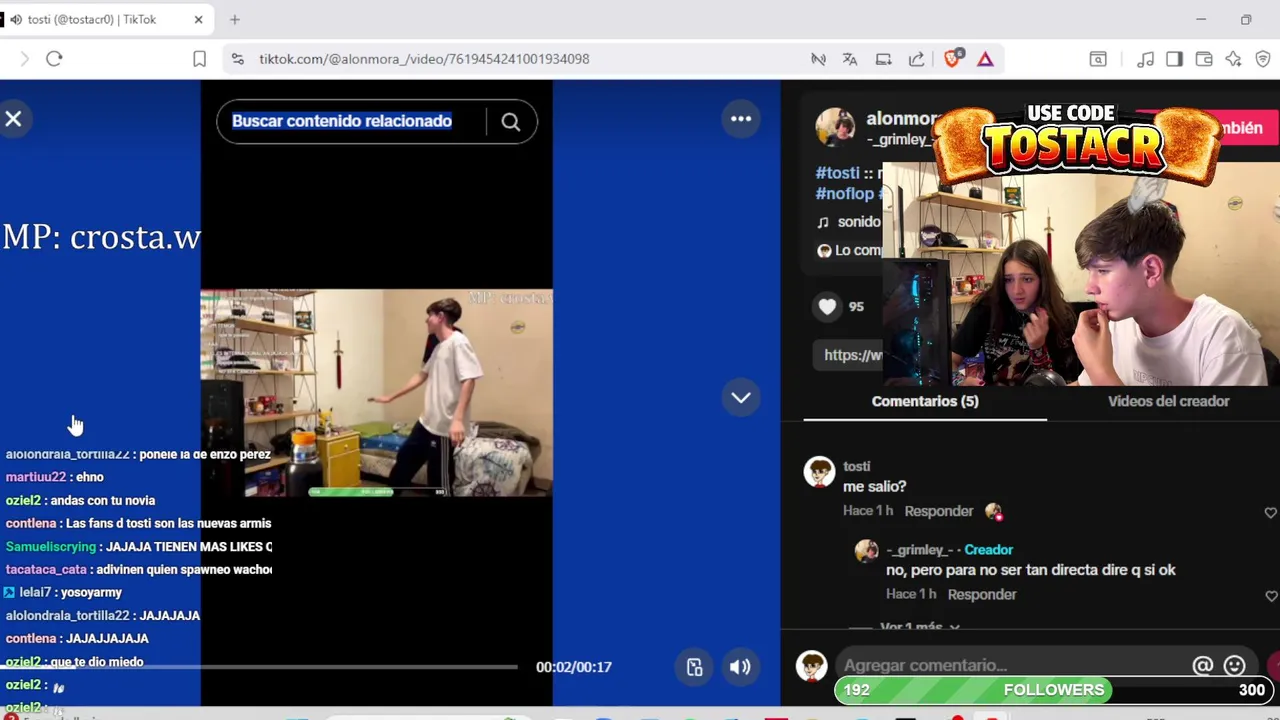The height and width of the screenshot is (720, 1280).
Task: Open -_grimley_- creator reply username
Action: point(920,550)
